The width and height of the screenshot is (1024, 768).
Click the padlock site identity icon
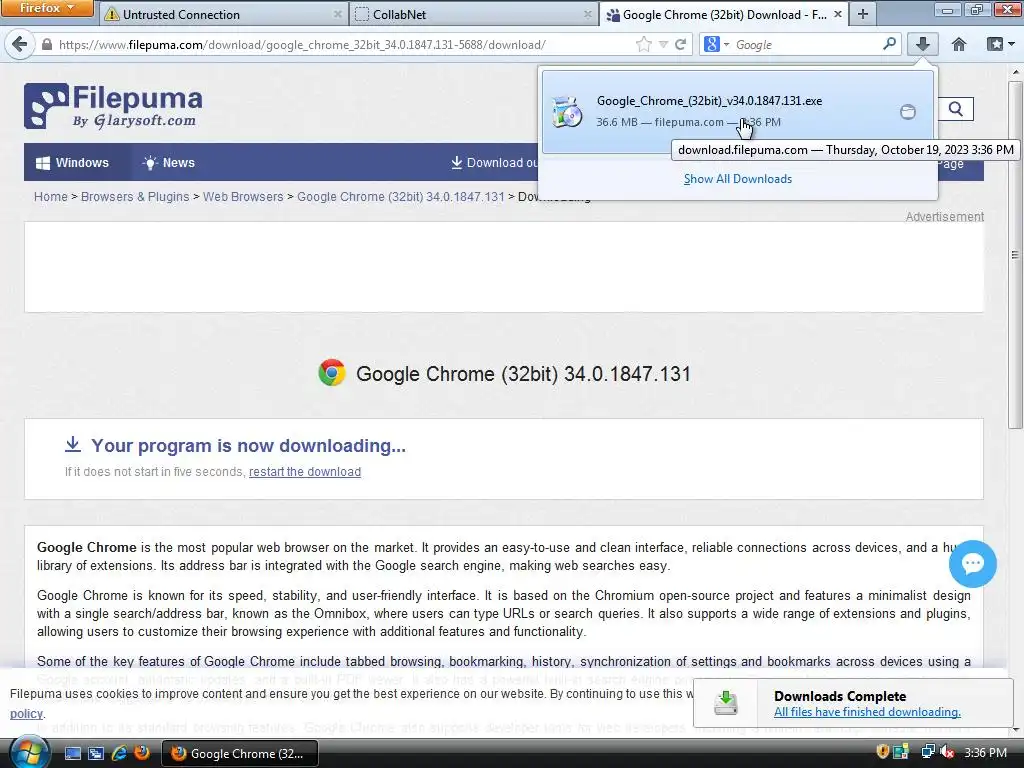(46, 44)
